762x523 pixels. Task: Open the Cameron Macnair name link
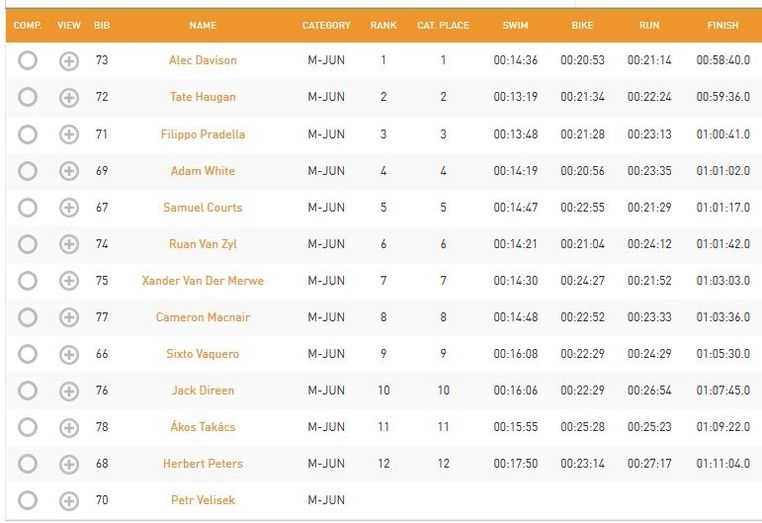pos(203,317)
